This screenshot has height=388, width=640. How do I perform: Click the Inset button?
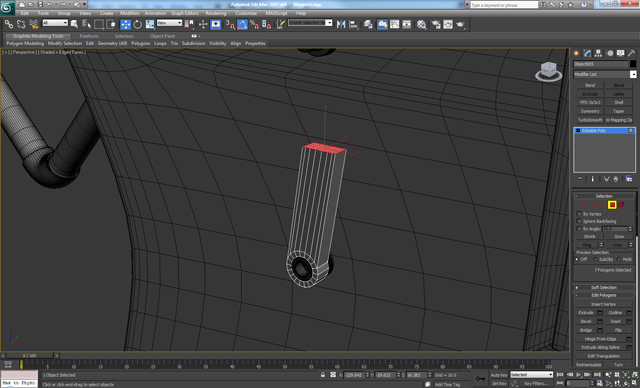(x=615, y=321)
